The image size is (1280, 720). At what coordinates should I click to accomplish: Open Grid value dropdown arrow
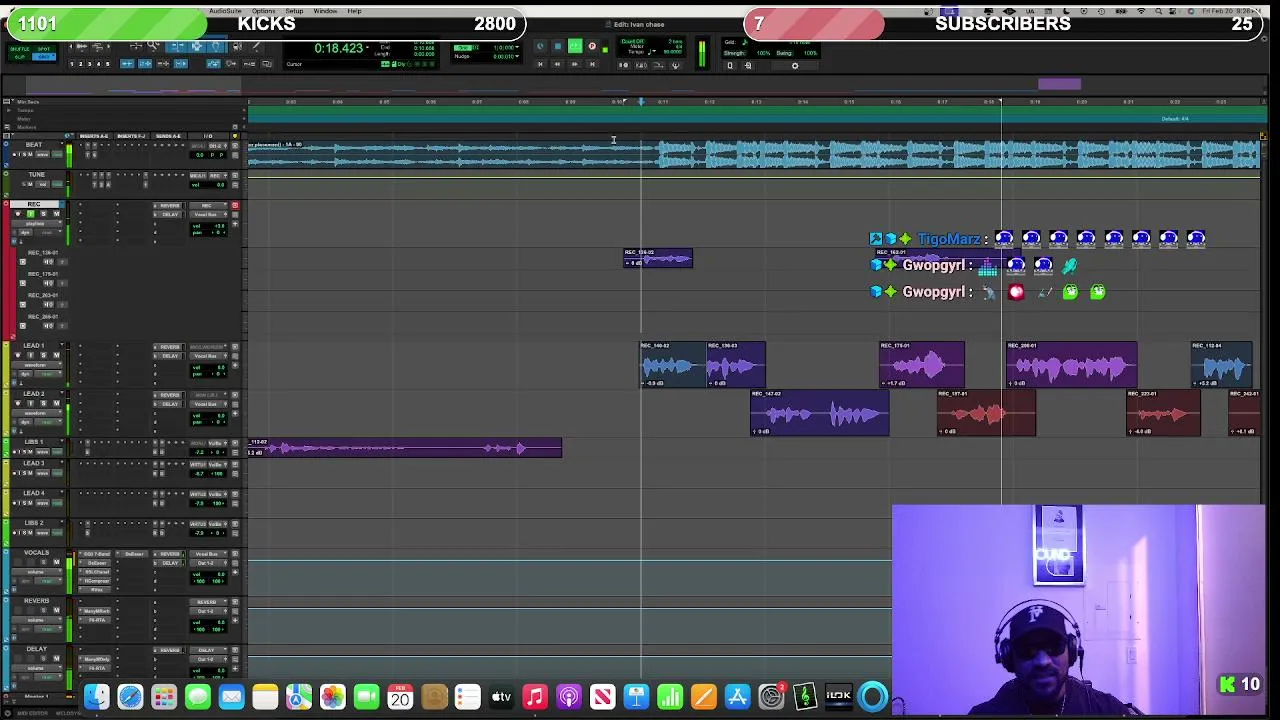[517, 47]
